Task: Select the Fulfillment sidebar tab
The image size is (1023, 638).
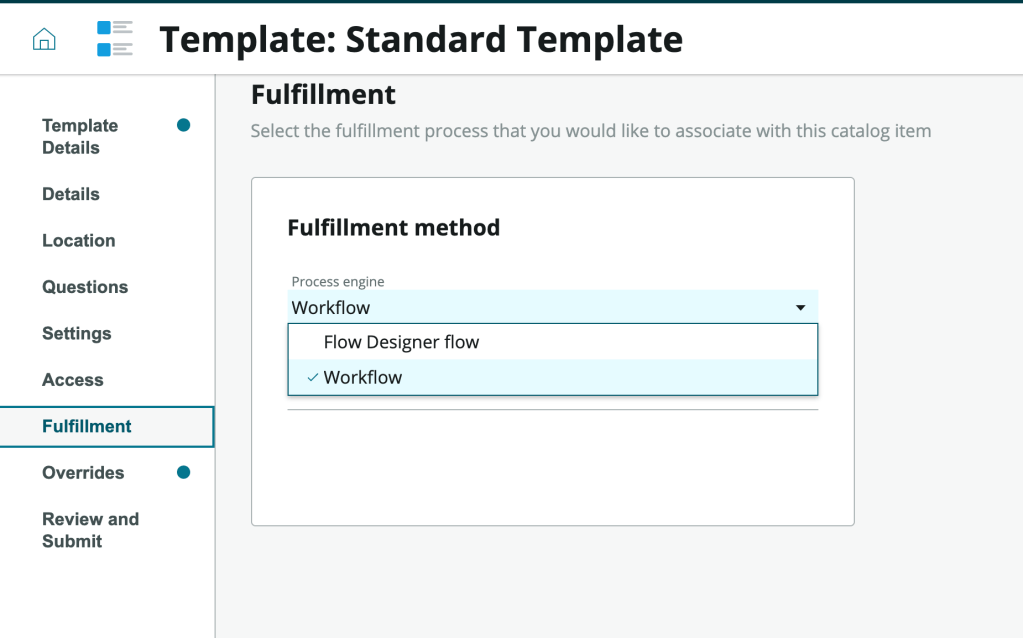Action: 87,426
